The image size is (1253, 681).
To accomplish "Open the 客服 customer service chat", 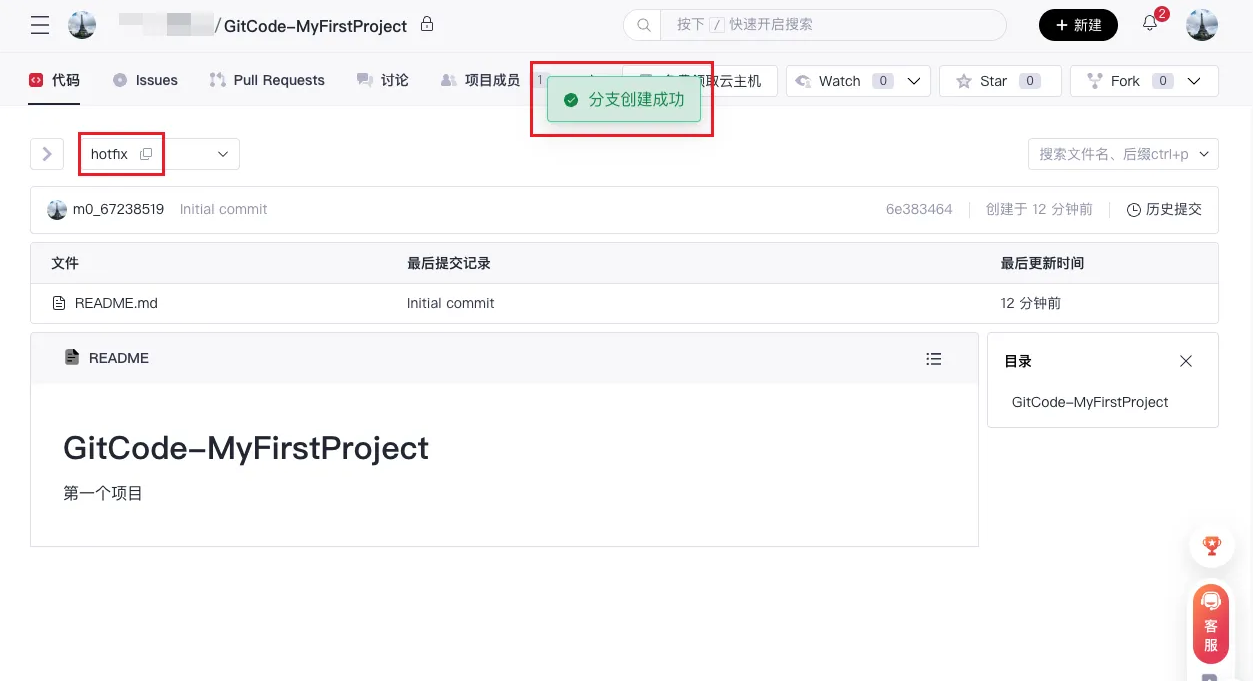I will [x=1210, y=625].
